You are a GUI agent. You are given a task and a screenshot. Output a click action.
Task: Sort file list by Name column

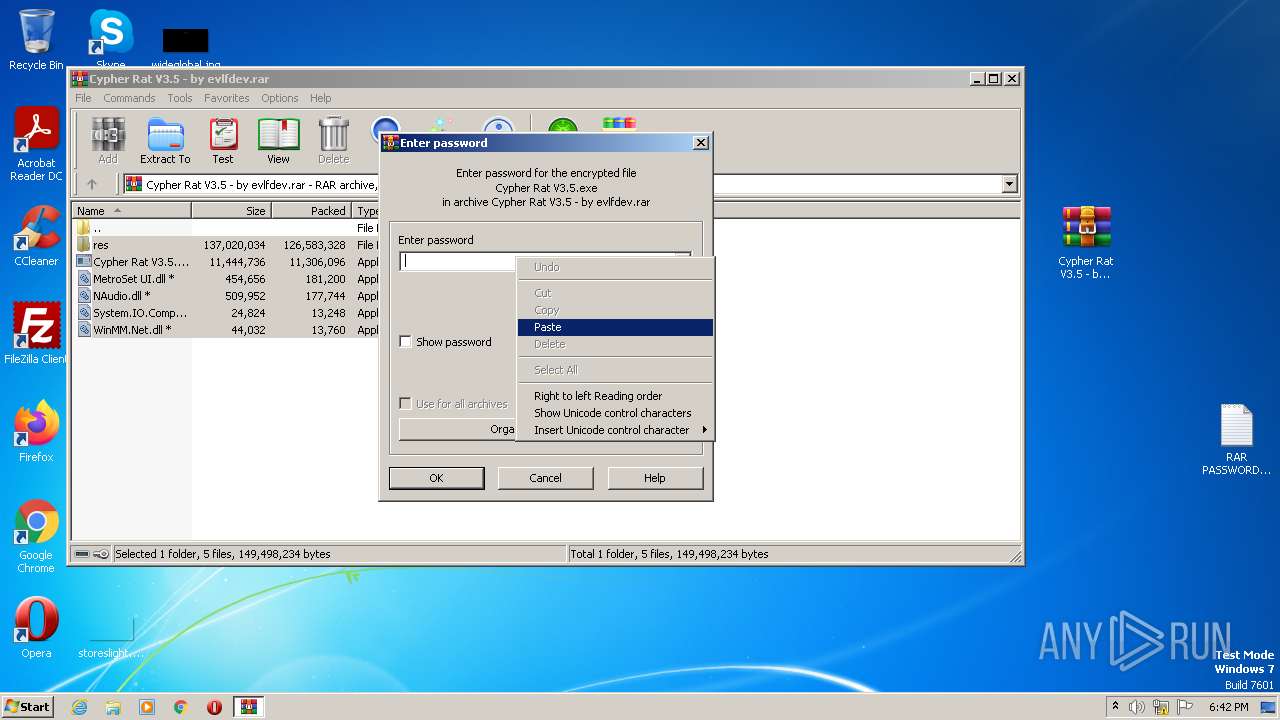pos(131,211)
